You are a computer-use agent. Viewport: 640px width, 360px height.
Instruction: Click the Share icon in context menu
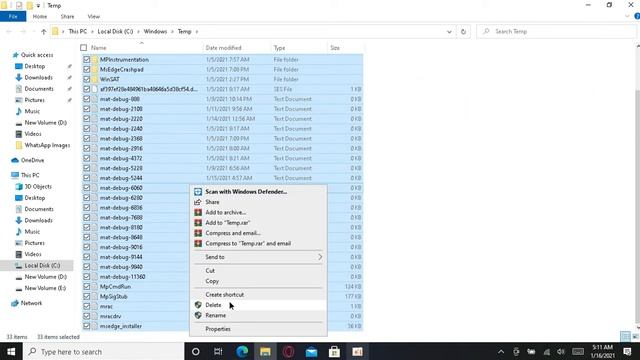pos(198,202)
